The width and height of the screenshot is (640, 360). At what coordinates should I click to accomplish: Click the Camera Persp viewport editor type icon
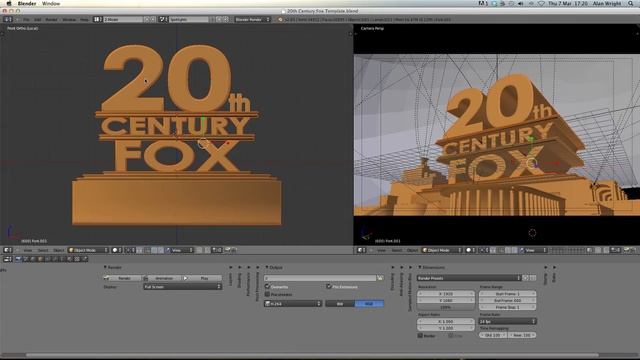point(361,250)
